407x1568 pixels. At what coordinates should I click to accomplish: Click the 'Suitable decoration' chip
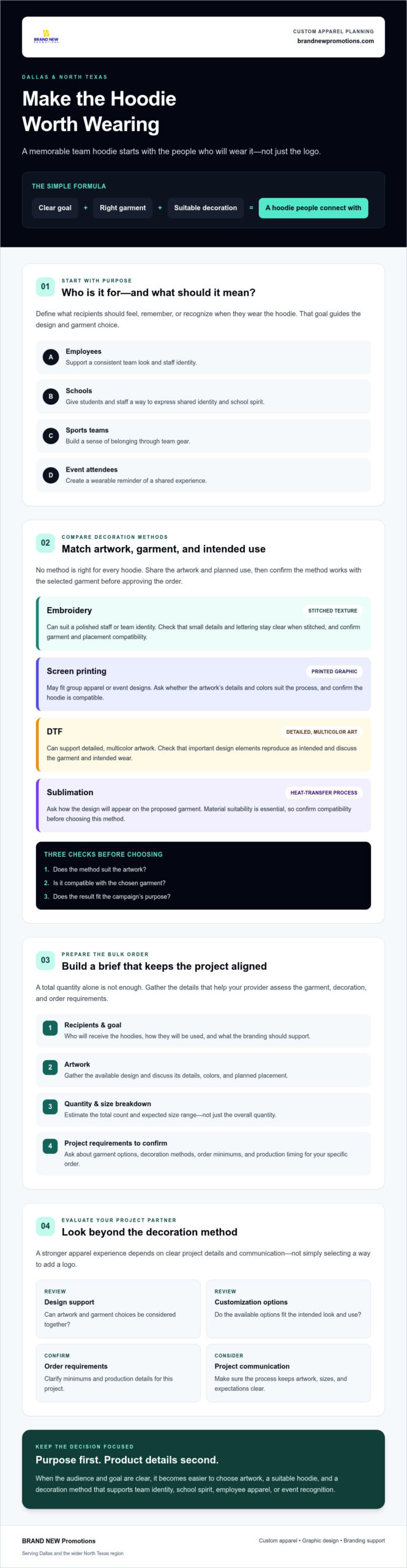click(x=205, y=208)
